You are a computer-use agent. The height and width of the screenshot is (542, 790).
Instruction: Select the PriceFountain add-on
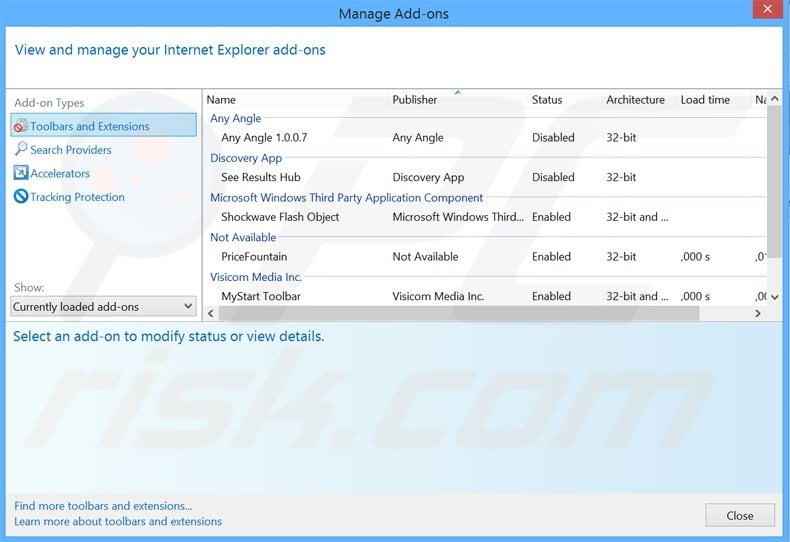(x=254, y=257)
